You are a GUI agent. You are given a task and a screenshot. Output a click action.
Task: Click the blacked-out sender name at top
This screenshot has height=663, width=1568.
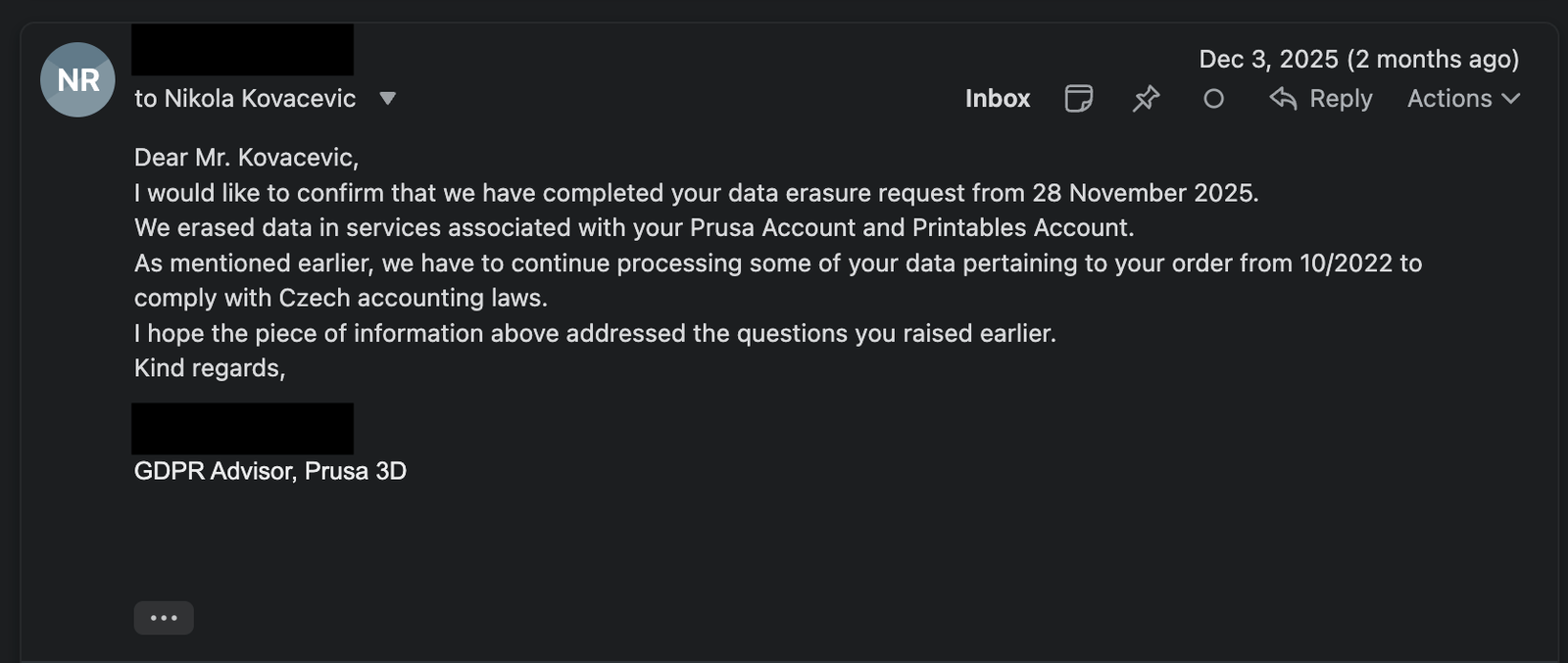click(242, 50)
